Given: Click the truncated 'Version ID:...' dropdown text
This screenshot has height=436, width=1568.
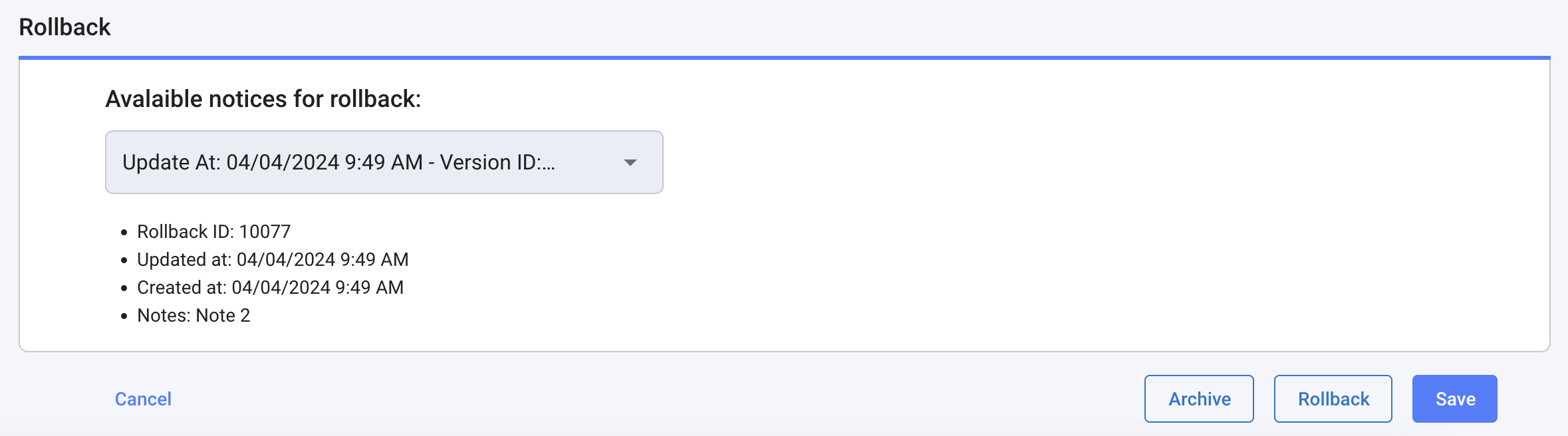Looking at the screenshot, I should point(497,163).
